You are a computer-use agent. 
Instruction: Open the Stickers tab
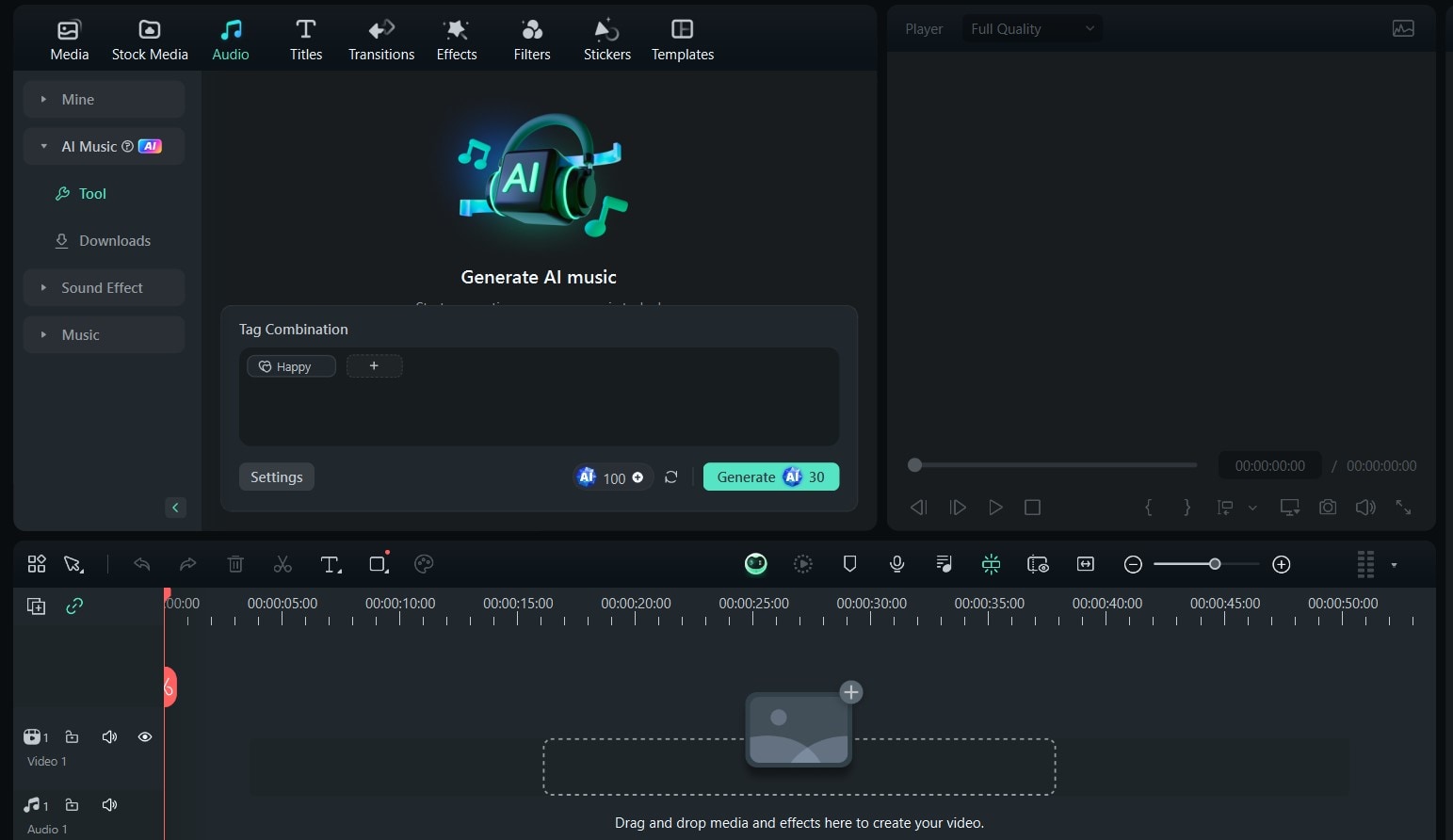[607, 40]
